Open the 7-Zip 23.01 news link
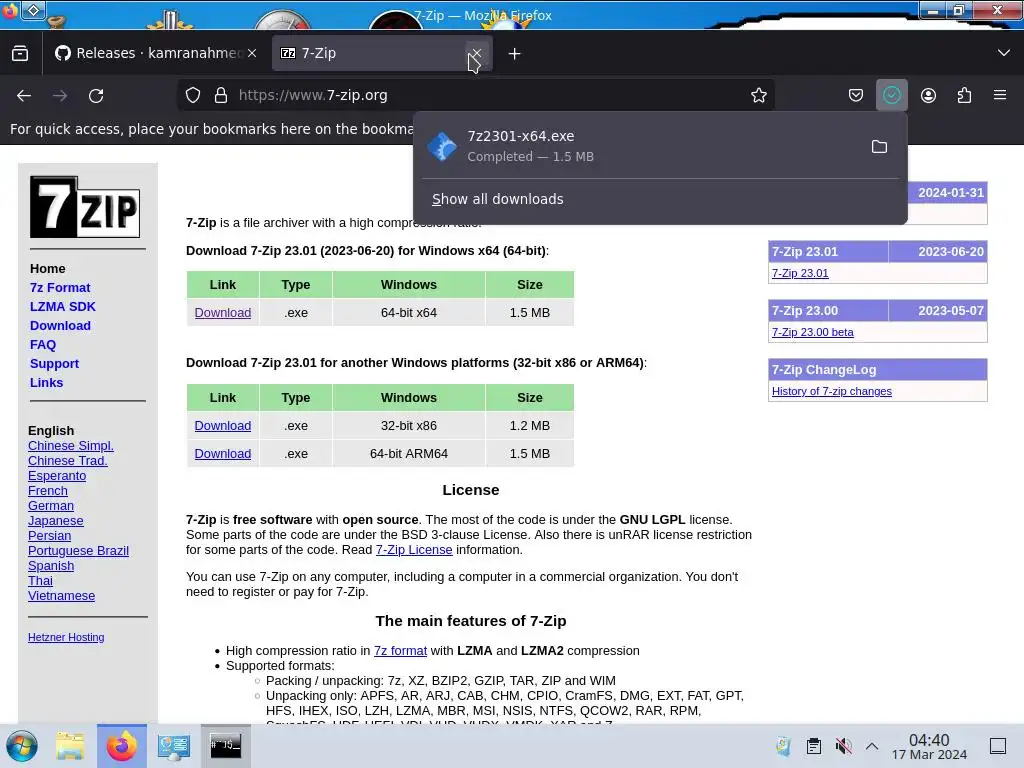Viewport: 1024px width, 768px height. (x=800, y=273)
